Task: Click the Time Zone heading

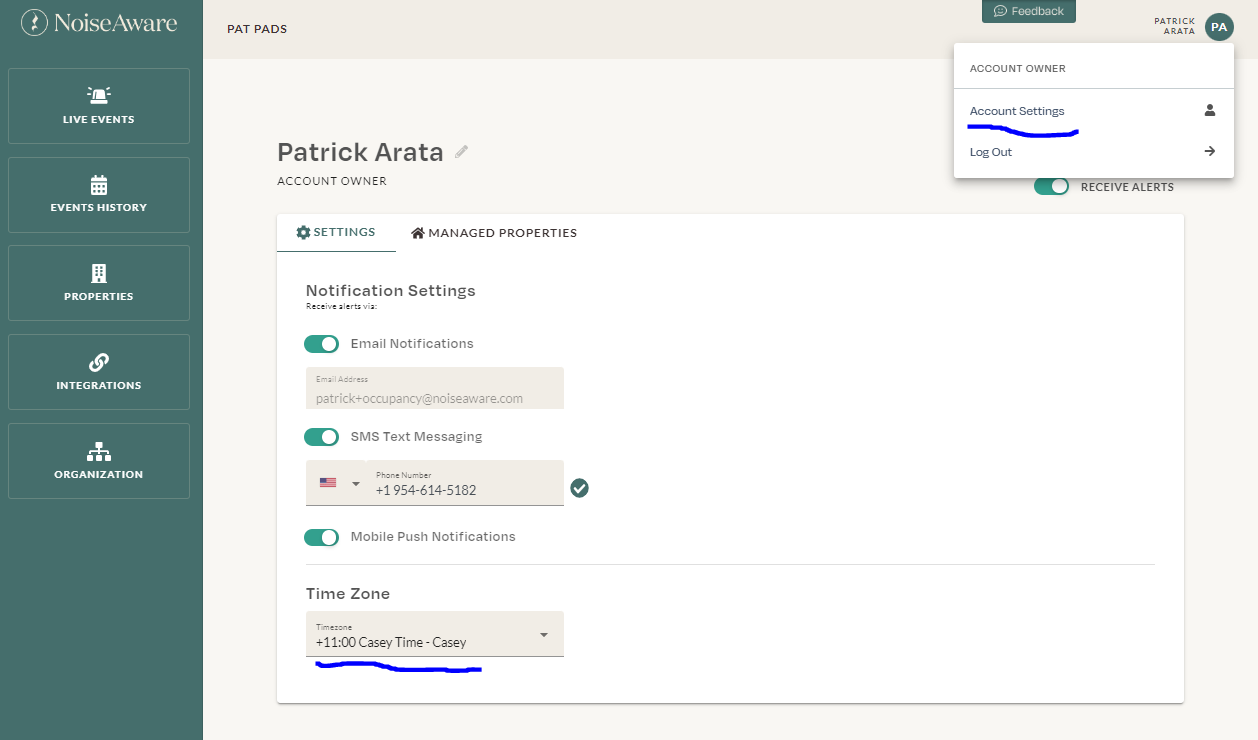Action: click(348, 593)
